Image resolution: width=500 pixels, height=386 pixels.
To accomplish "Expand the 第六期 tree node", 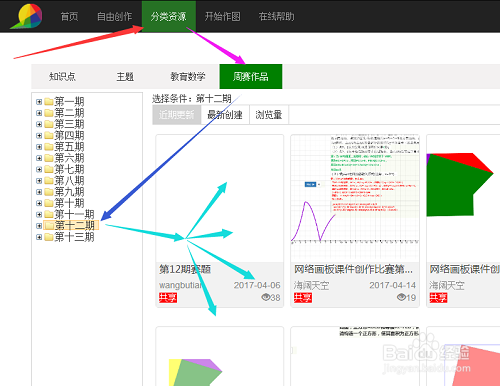I will [x=39, y=158].
